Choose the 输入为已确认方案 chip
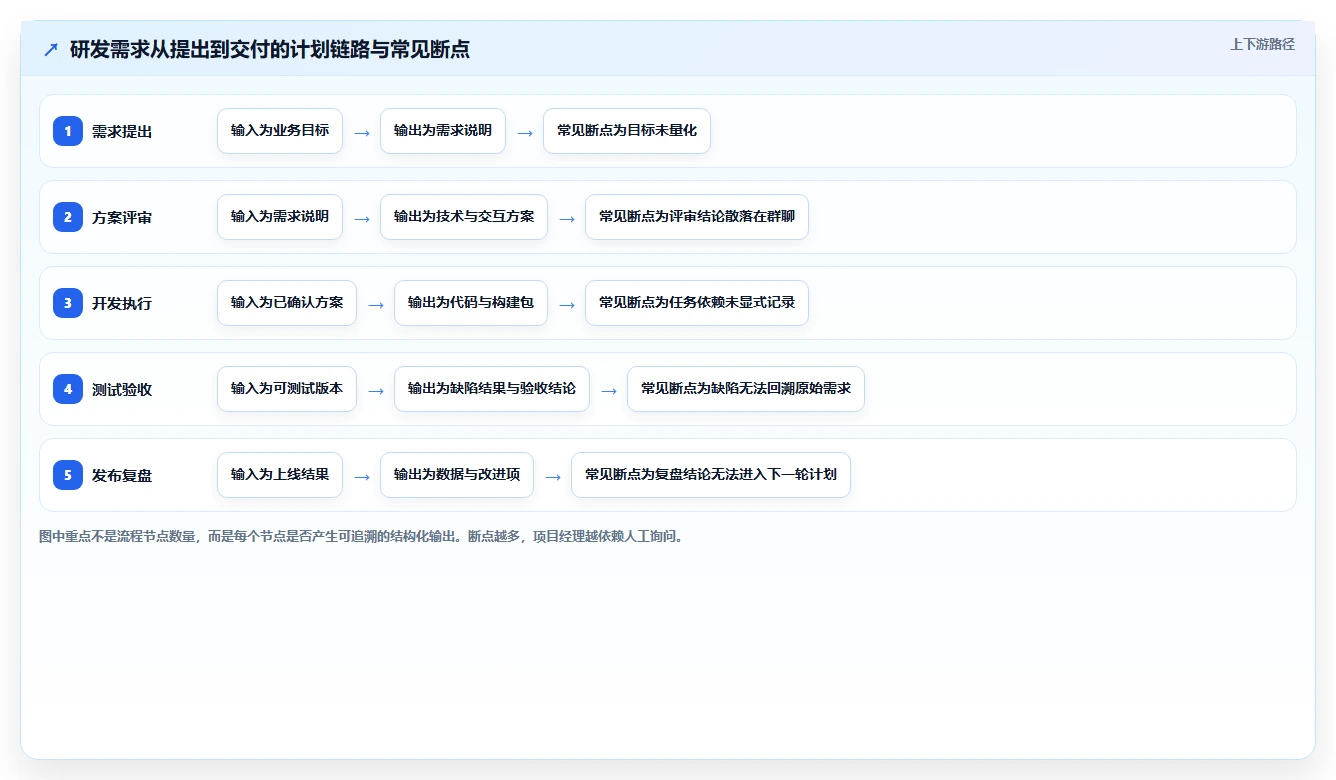This screenshot has width=1336, height=780. tap(287, 303)
